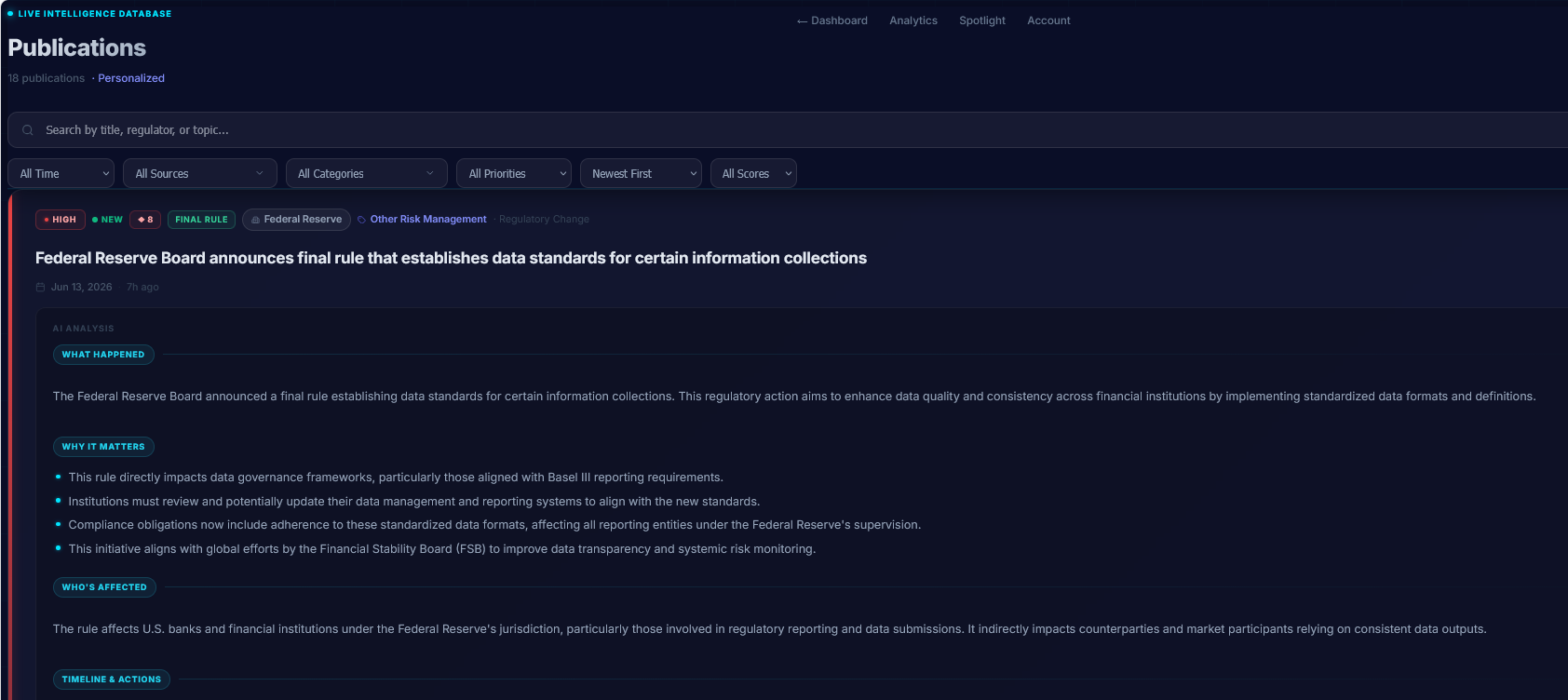This screenshot has width=1568, height=700.
Task: Open the Account menu item
Action: pyautogui.click(x=1048, y=20)
